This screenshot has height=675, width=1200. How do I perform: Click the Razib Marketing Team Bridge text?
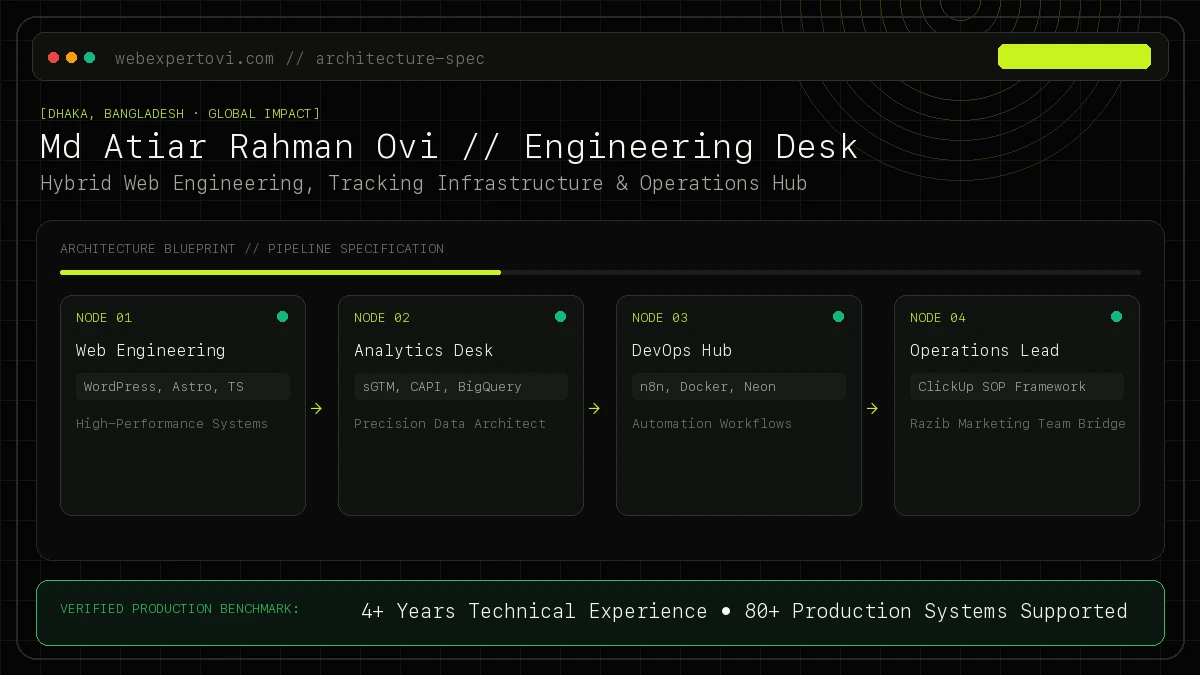pos(1018,424)
